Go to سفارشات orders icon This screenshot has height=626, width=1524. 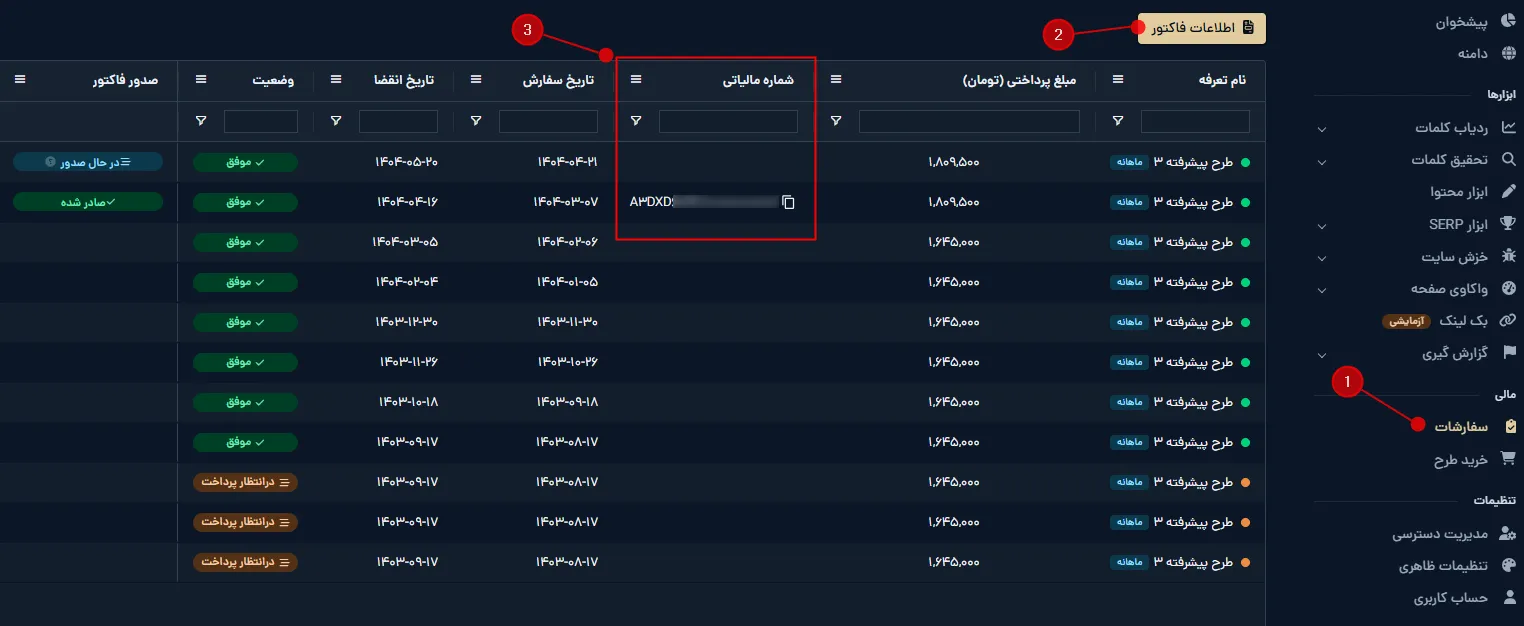[x=1510, y=427]
